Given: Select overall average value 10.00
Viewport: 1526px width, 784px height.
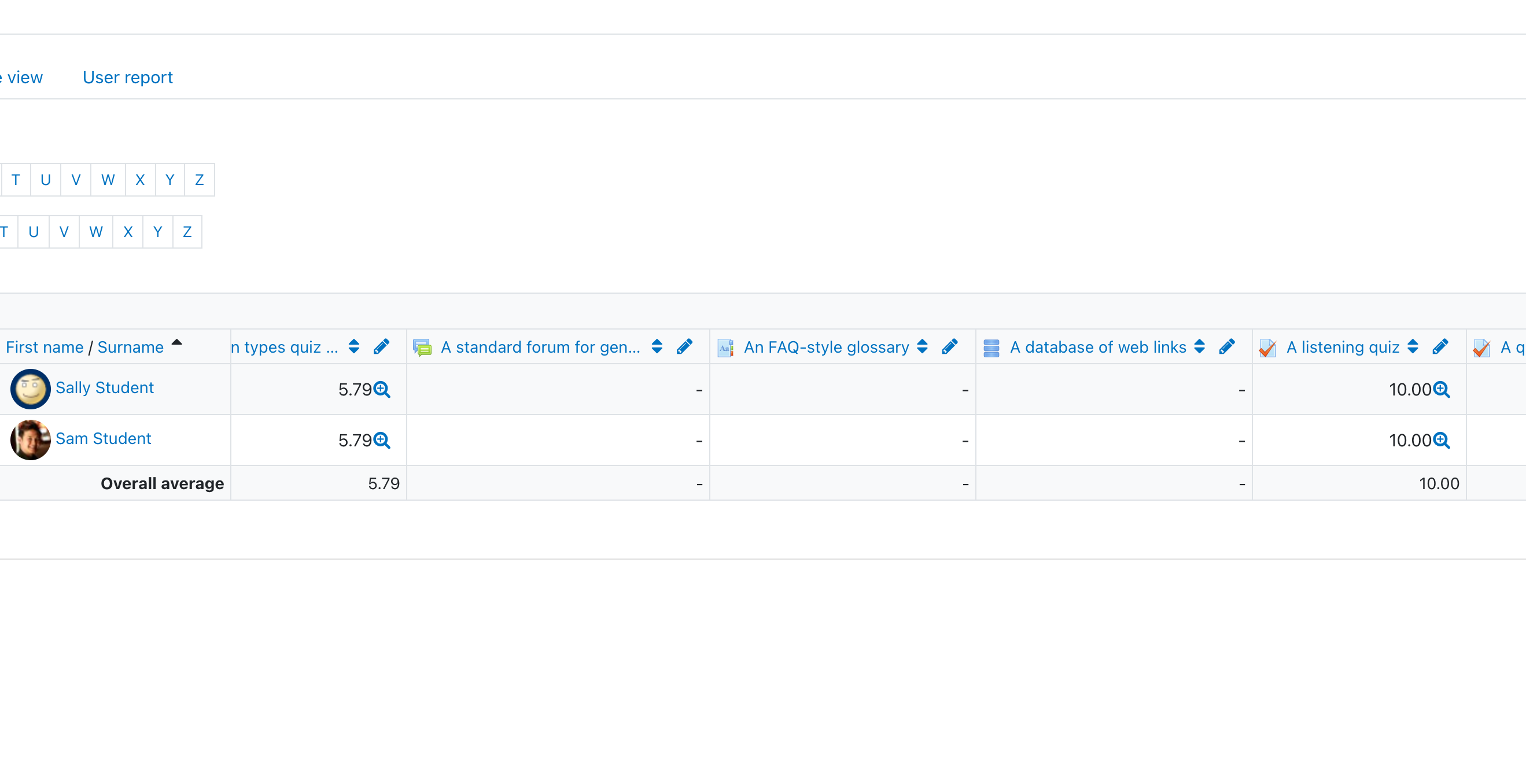Looking at the screenshot, I should [1439, 484].
